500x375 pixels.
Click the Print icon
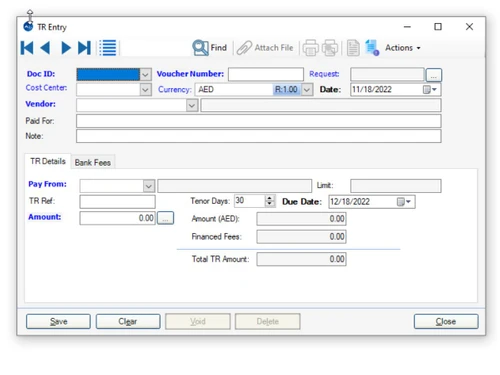coord(310,48)
